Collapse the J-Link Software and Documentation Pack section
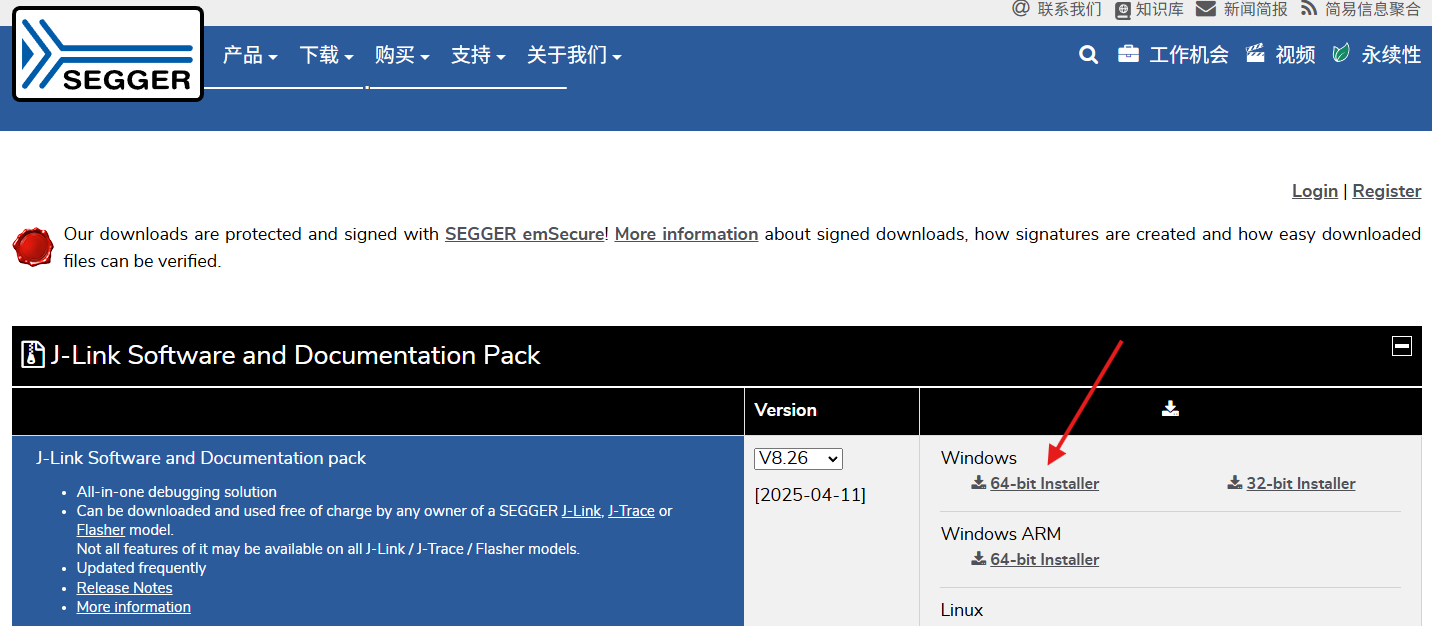The height and width of the screenshot is (626, 1432). [1402, 346]
